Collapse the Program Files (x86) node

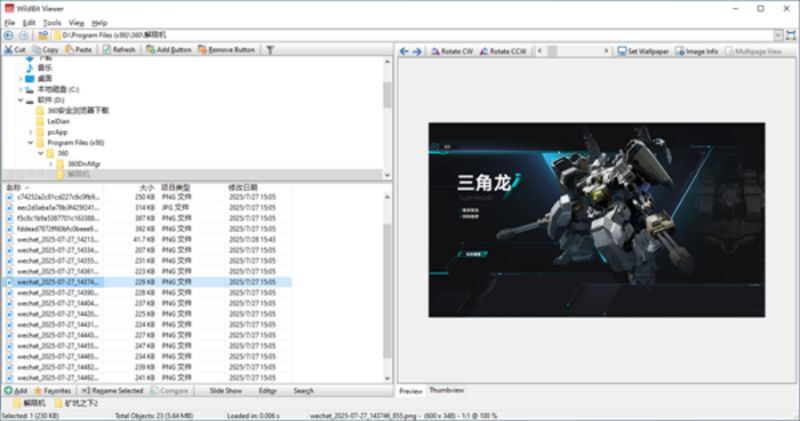tap(31, 143)
